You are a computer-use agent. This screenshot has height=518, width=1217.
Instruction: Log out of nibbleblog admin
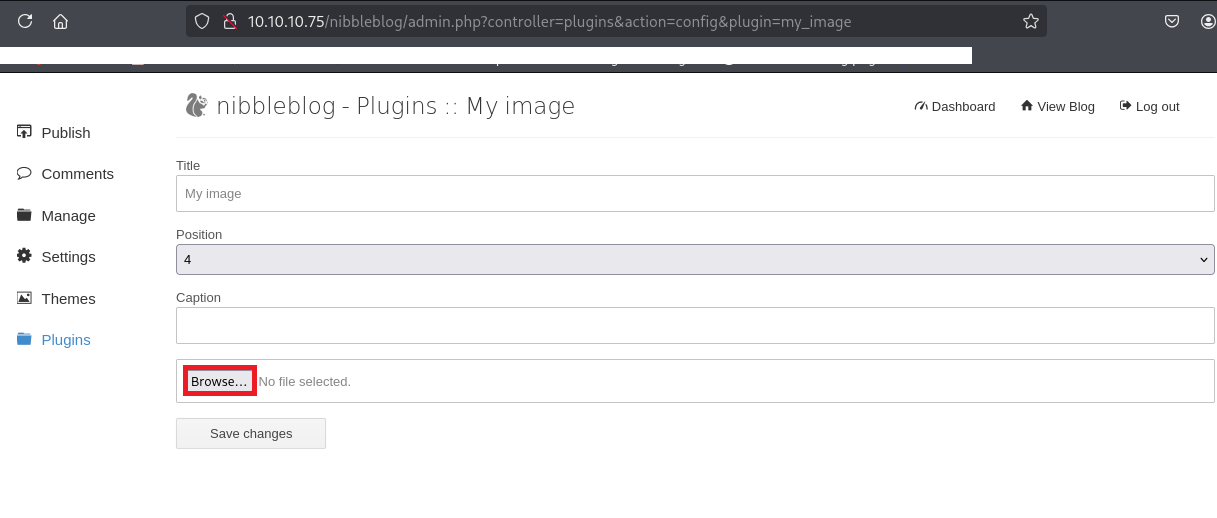[x=1149, y=107]
